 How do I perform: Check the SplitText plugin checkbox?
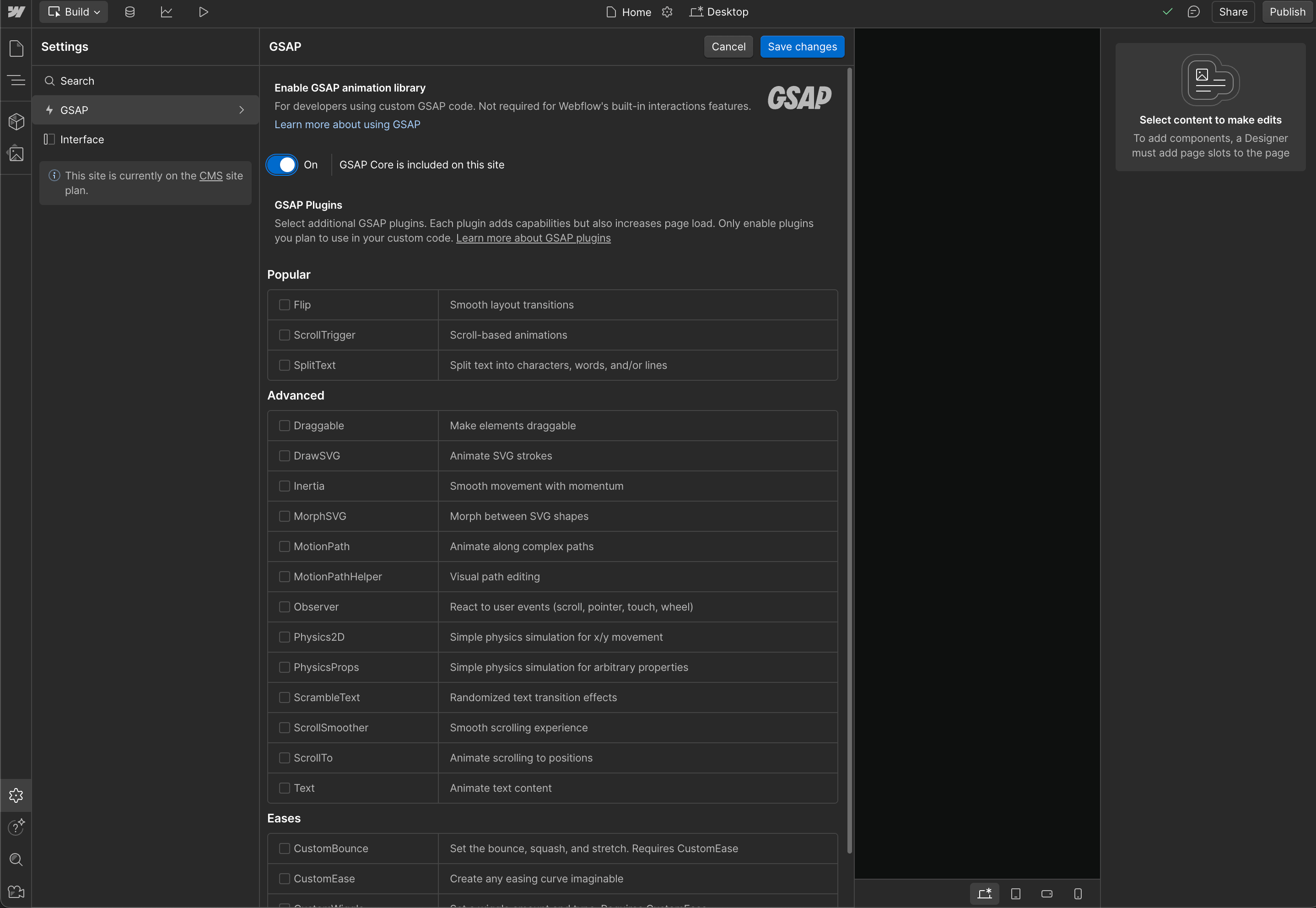pyautogui.click(x=284, y=365)
